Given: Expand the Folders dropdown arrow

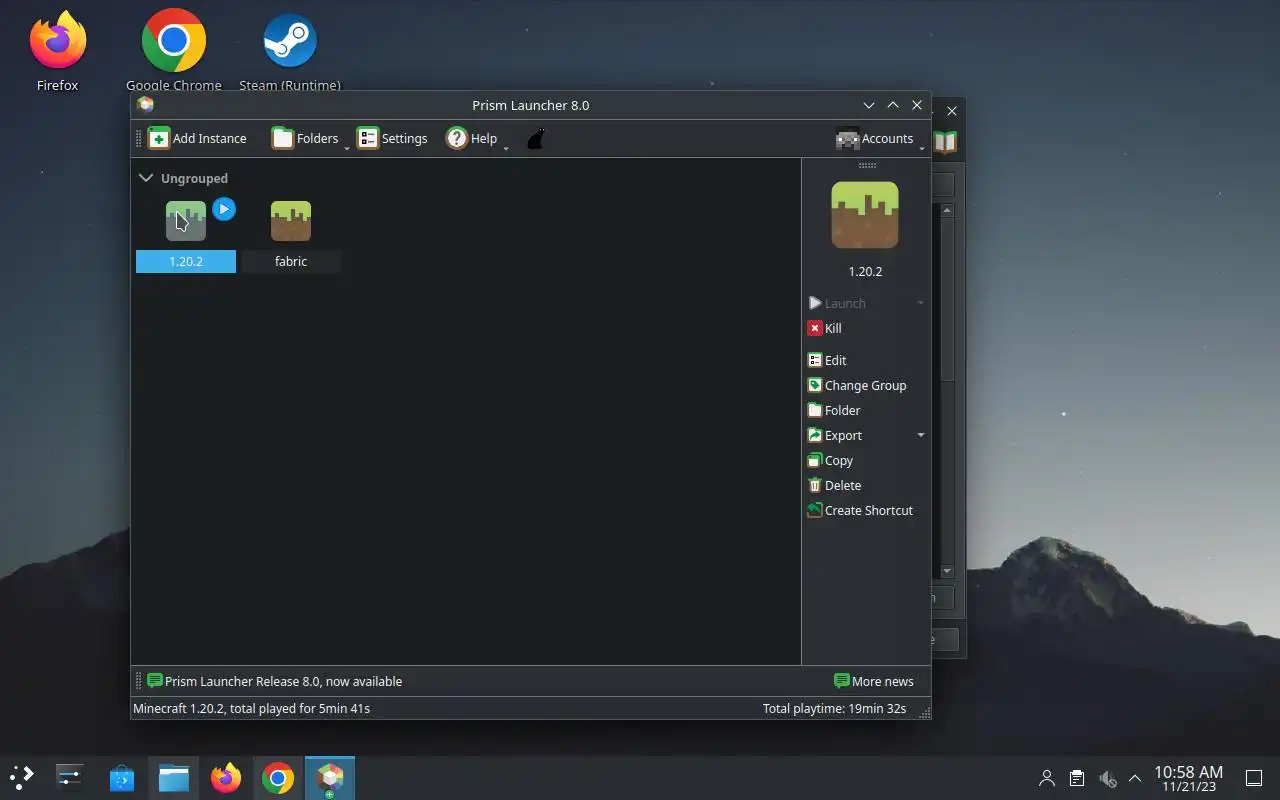Looking at the screenshot, I should 347,147.
